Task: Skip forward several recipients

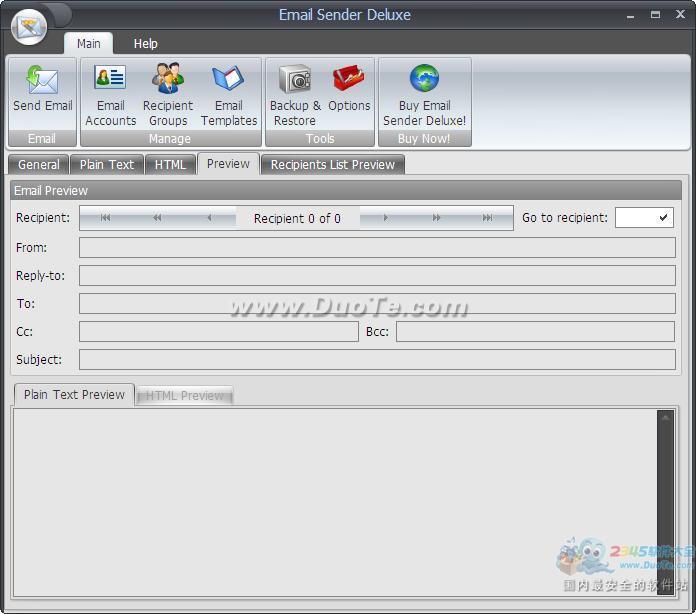Action: click(x=436, y=218)
